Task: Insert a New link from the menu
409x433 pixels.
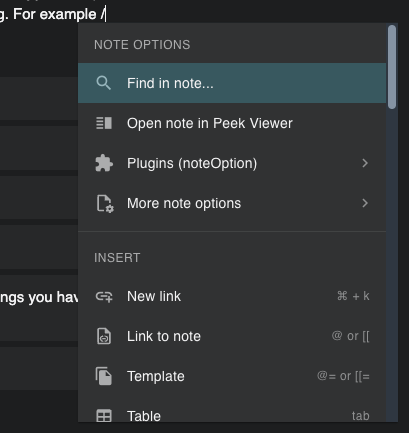Action: pyautogui.click(x=154, y=296)
